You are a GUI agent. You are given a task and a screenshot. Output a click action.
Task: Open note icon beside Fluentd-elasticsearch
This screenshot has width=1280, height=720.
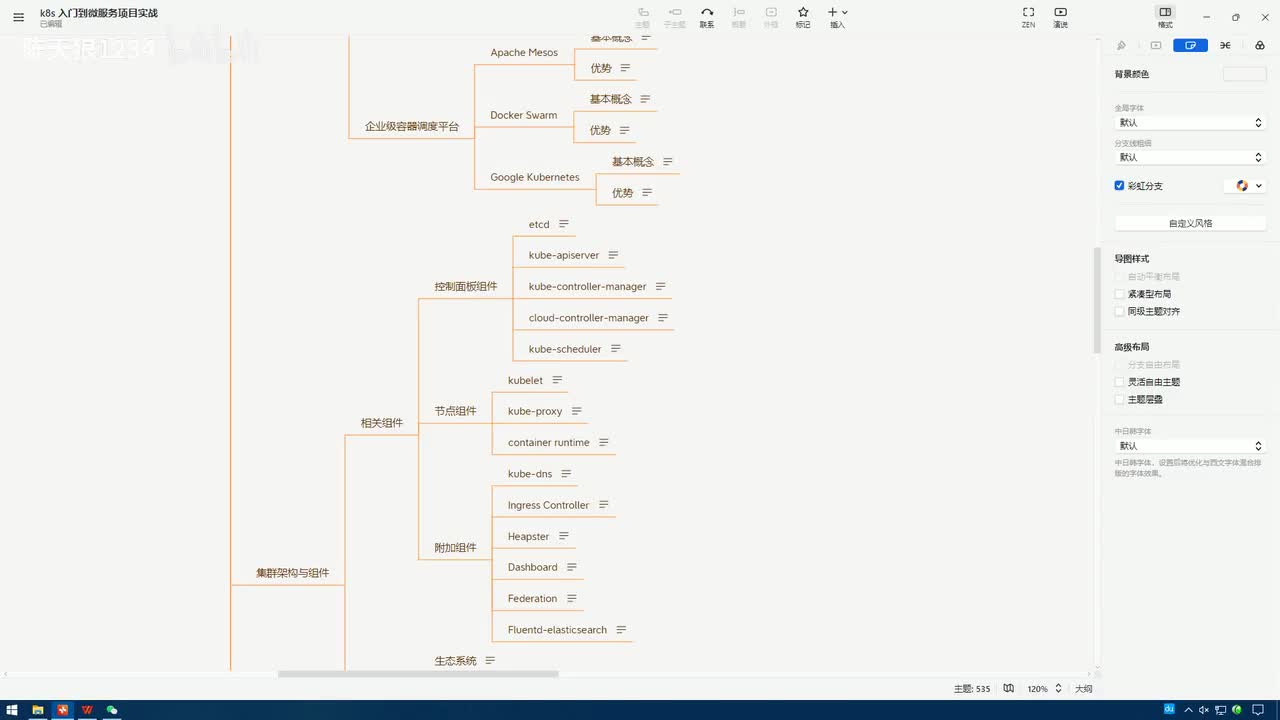click(x=621, y=629)
